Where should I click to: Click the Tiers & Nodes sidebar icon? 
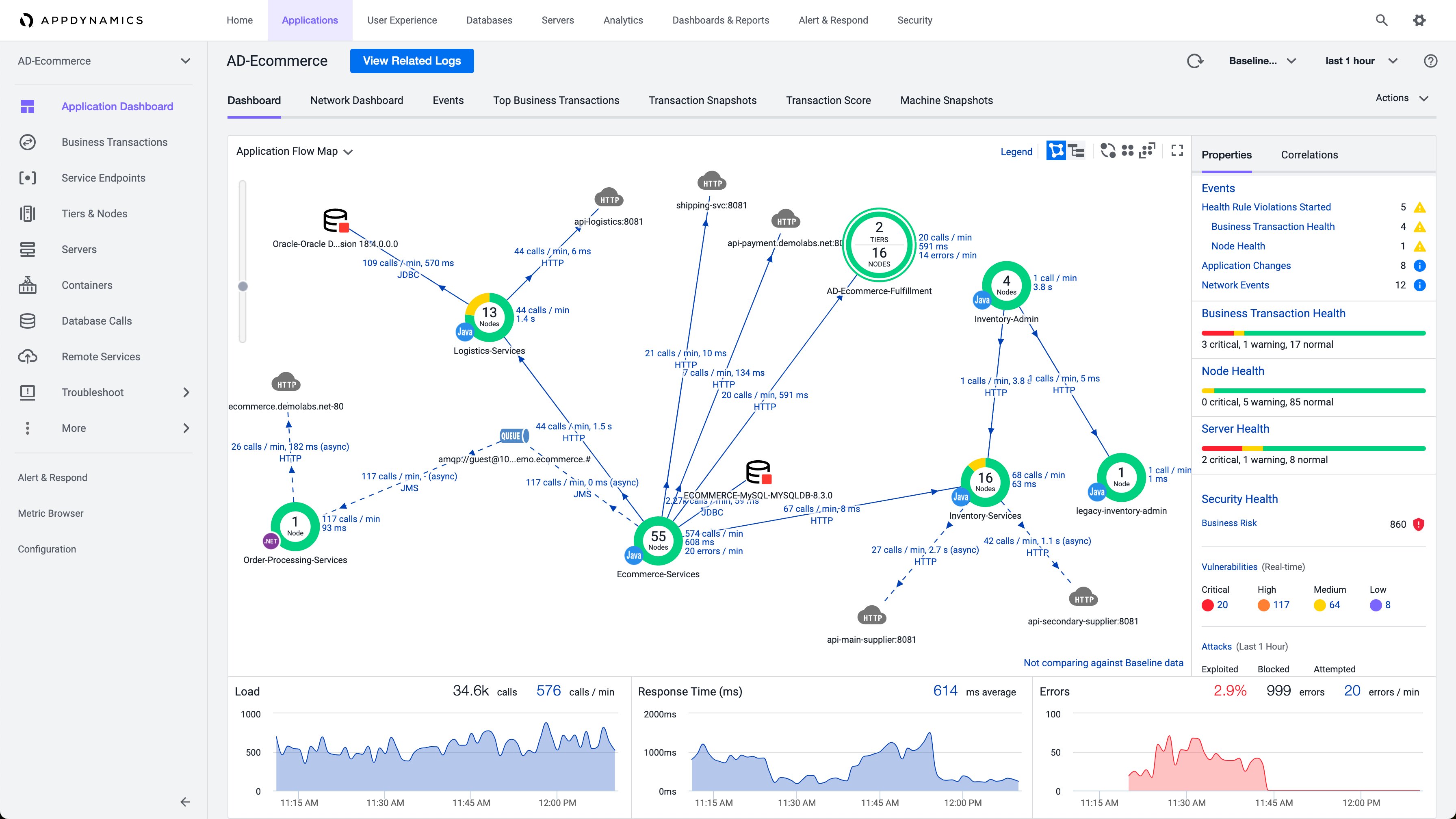(x=28, y=214)
